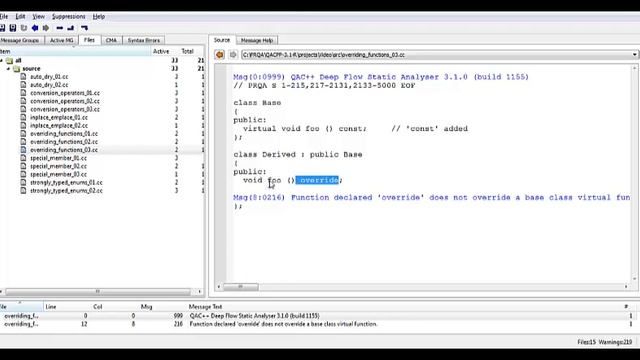Click the file tree horizontal scrollbar
The image size is (640, 360).
coord(98,291)
